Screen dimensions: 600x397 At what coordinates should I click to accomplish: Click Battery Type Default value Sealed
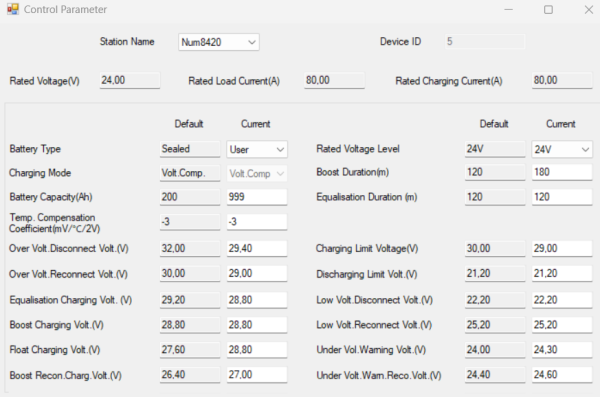(x=190, y=149)
